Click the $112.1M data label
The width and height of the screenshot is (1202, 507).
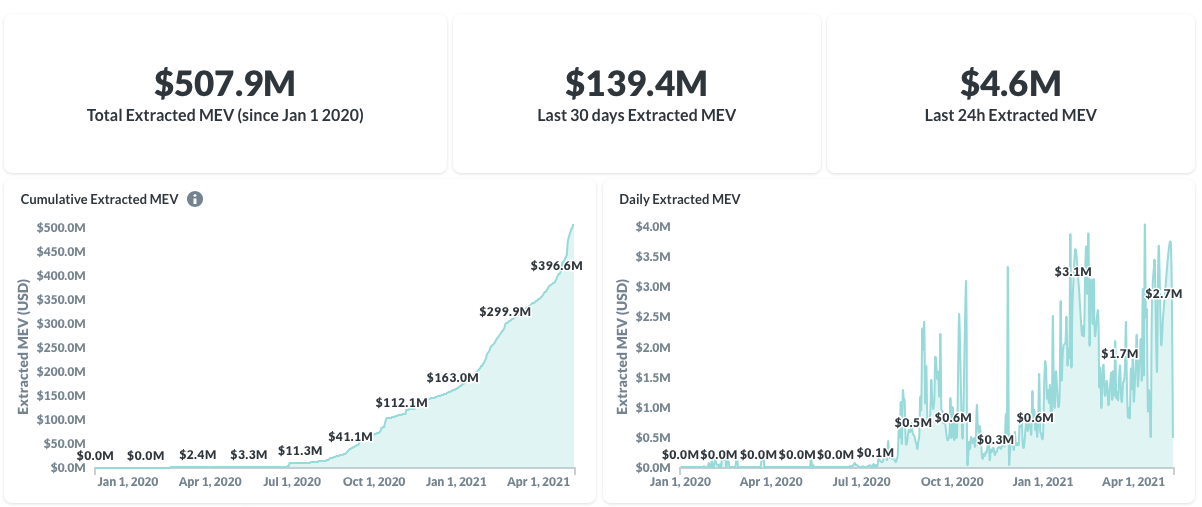pyautogui.click(x=402, y=402)
